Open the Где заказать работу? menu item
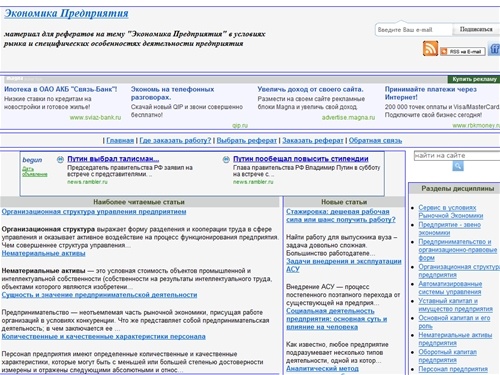Viewport: 500px width, 375px height. point(175,140)
